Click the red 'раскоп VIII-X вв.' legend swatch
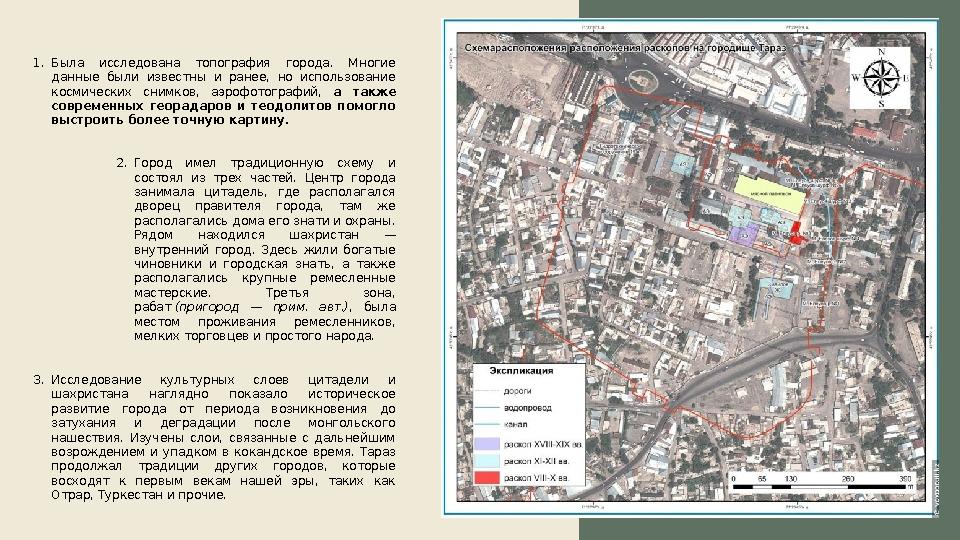This screenshot has width=960, height=540. point(487,477)
